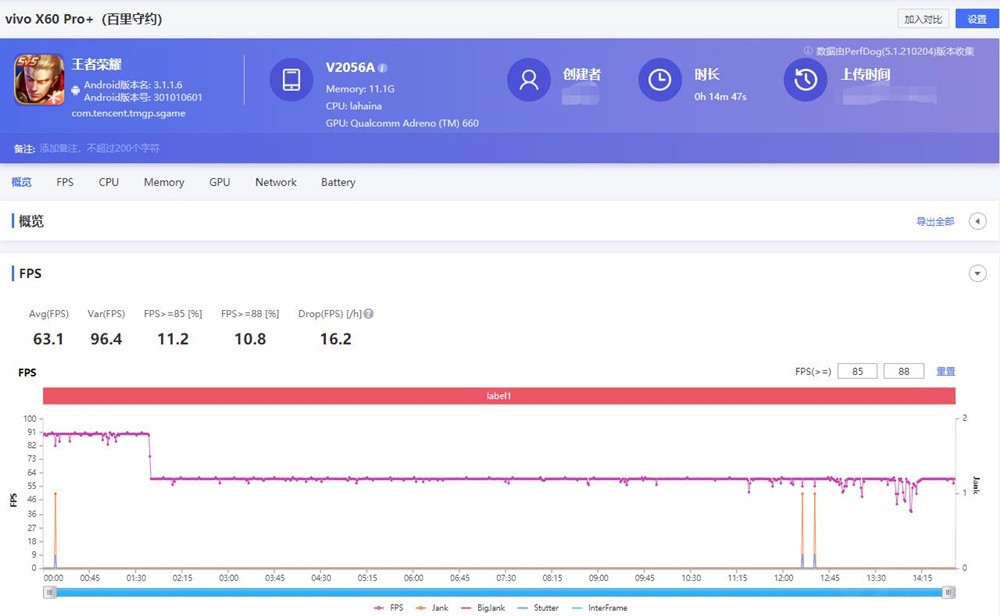The width and height of the screenshot is (1000, 616).
Task: Click the FPS>=85 value 11.2
Action: pos(173,339)
